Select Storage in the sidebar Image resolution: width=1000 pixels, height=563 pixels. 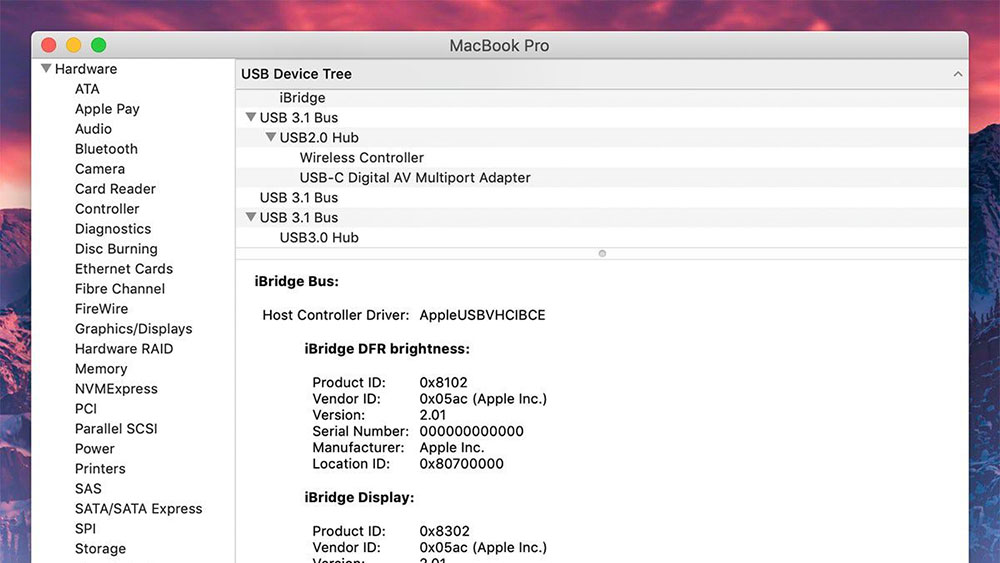pyautogui.click(x=100, y=549)
